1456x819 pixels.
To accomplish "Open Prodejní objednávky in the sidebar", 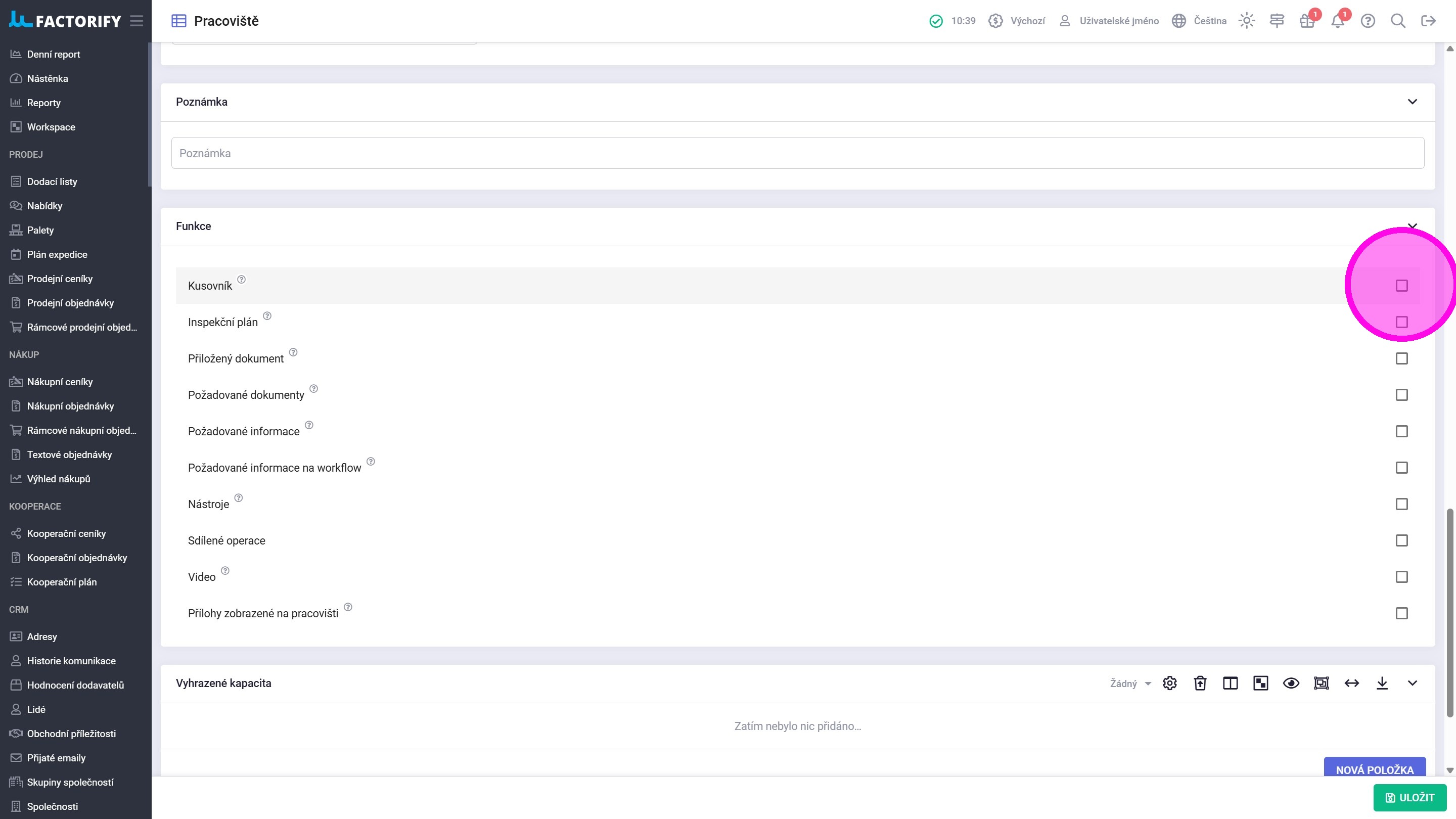I will [x=70, y=303].
